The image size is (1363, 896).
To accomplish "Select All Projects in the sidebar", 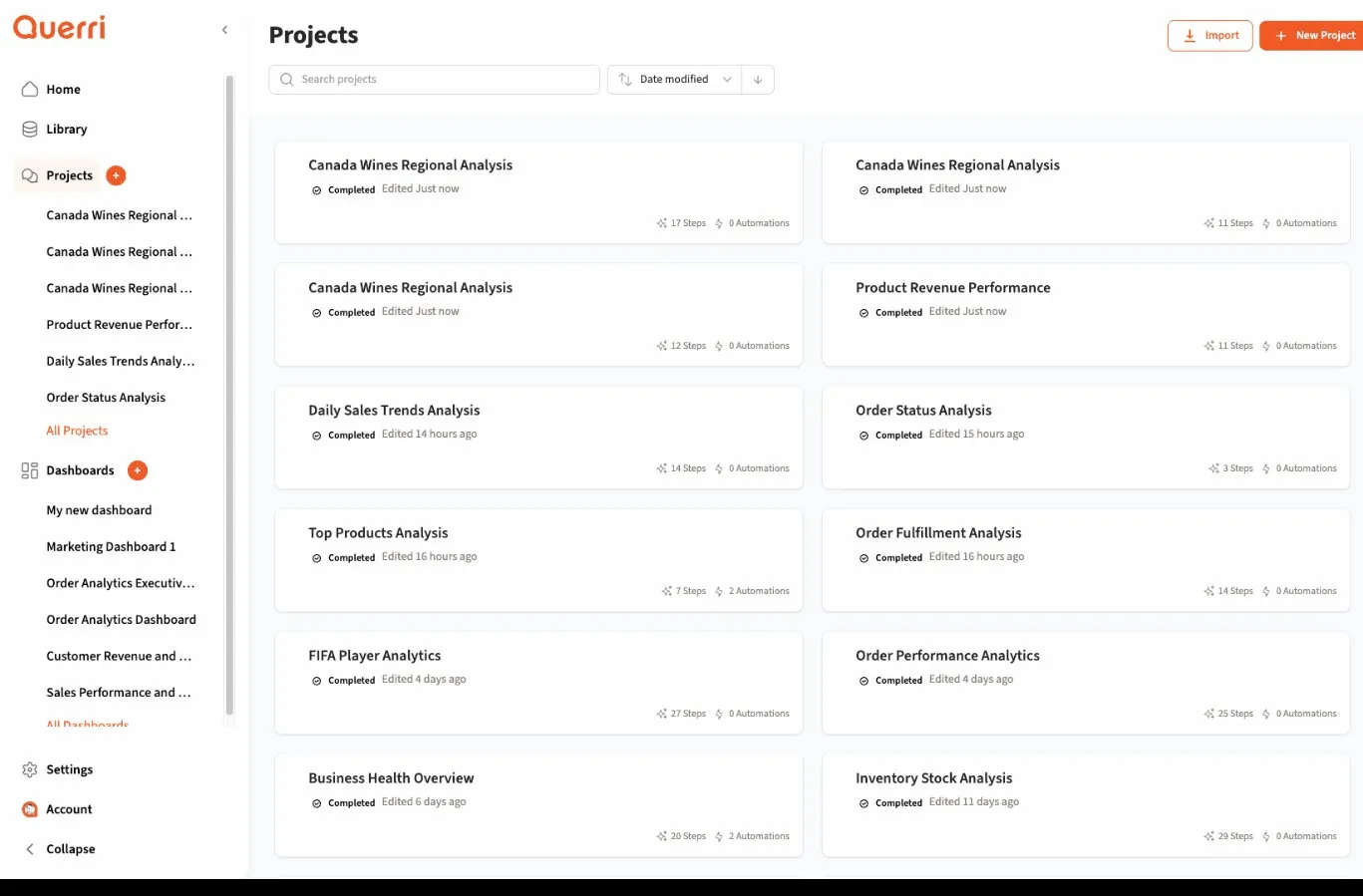I will [77, 431].
